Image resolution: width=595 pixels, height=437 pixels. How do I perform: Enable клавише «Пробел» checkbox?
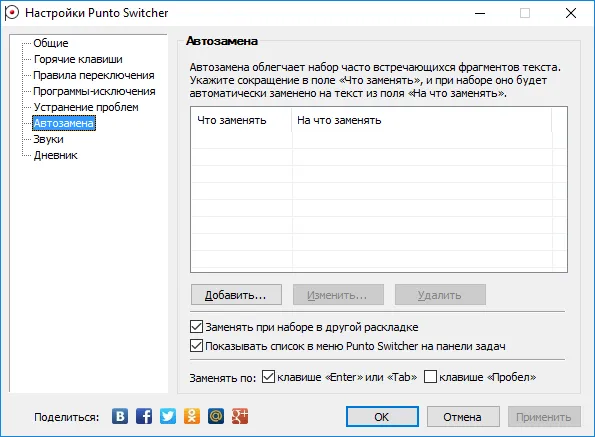click(x=430, y=377)
